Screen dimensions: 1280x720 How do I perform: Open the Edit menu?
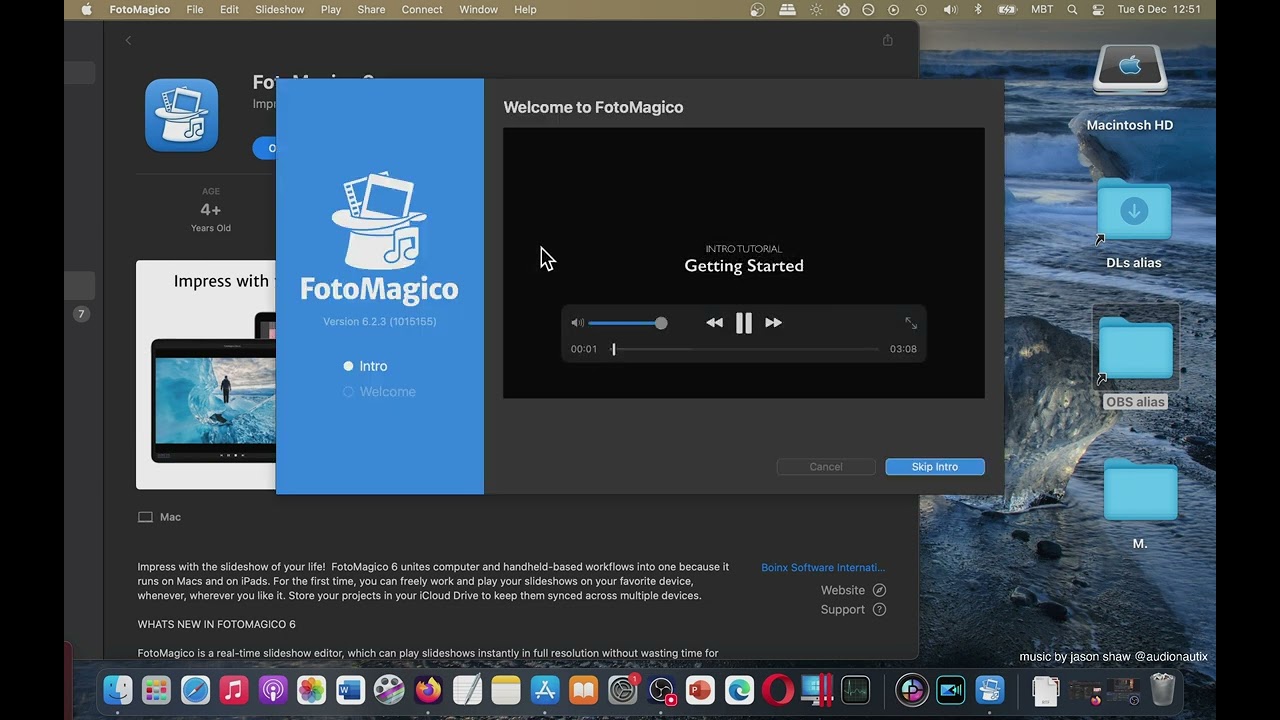coord(229,9)
